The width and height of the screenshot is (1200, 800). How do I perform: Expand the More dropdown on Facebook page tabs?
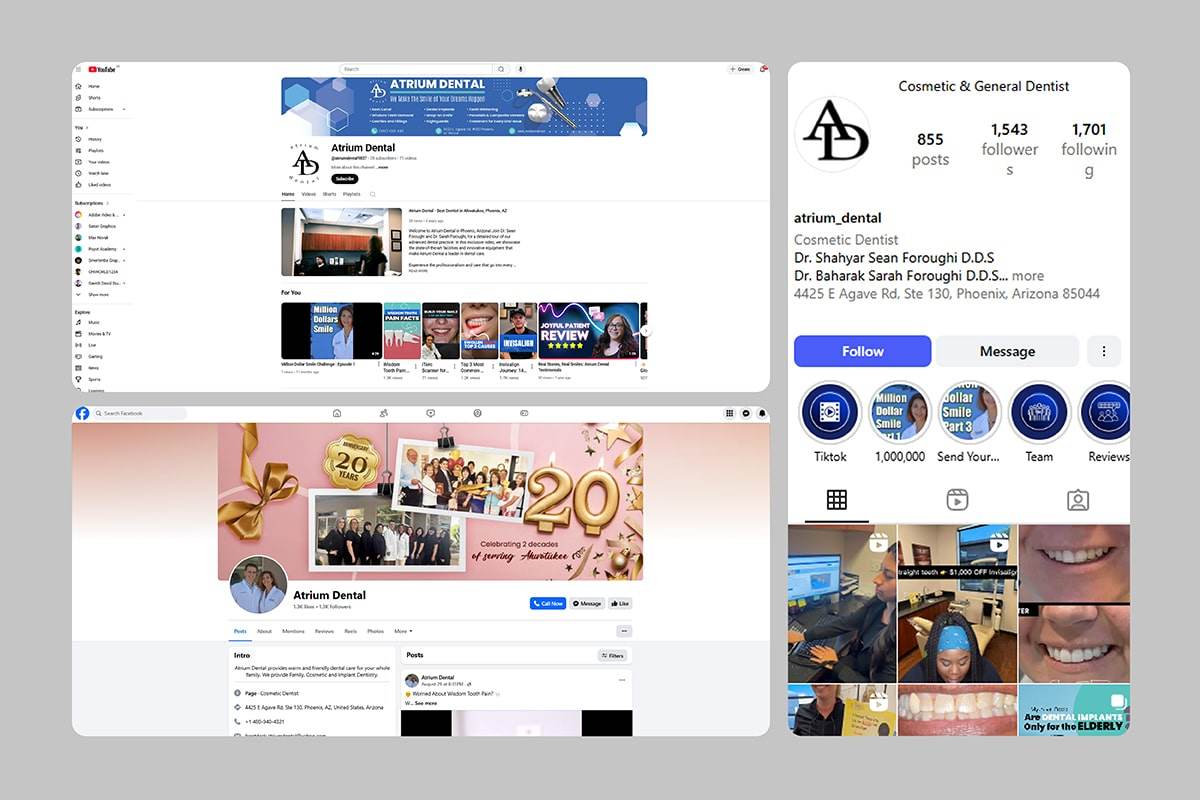pyautogui.click(x=403, y=631)
